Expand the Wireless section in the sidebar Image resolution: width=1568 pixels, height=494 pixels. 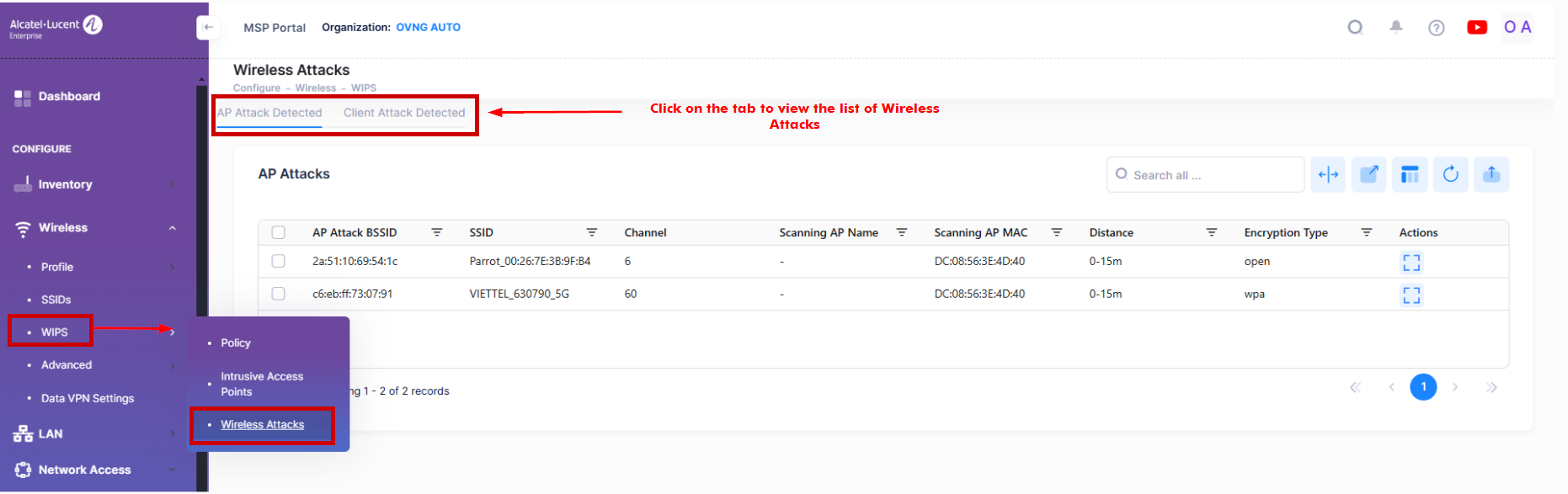click(63, 227)
